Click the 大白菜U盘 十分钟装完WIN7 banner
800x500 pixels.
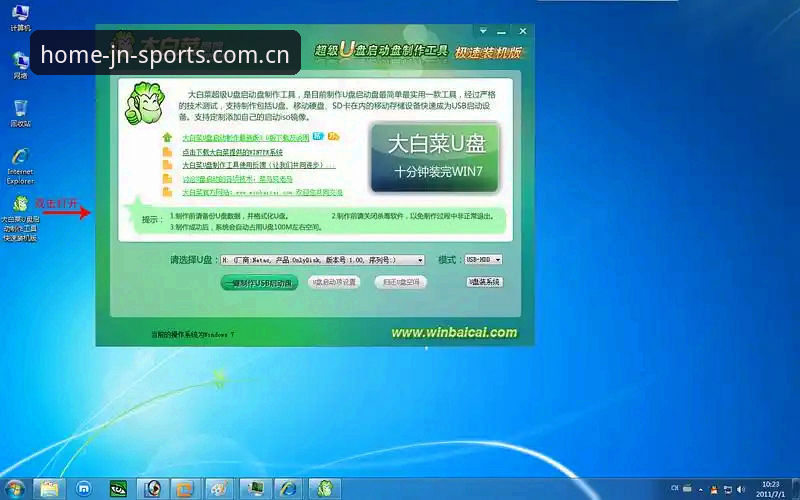click(x=435, y=158)
